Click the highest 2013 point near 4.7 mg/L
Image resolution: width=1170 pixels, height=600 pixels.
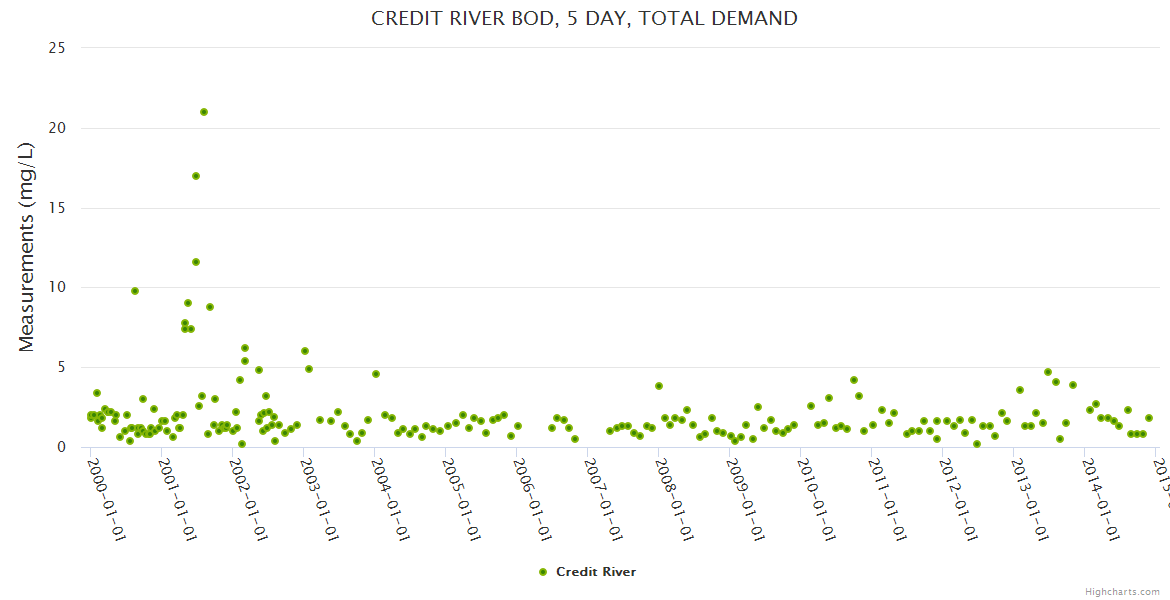coord(1048,372)
